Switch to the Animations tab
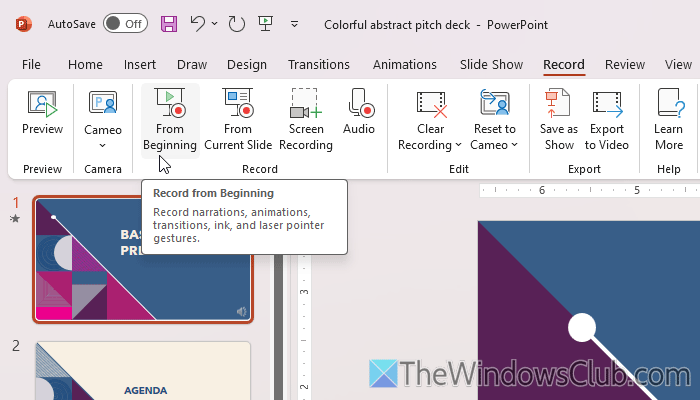Image resolution: width=700 pixels, height=400 pixels. [405, 65]
